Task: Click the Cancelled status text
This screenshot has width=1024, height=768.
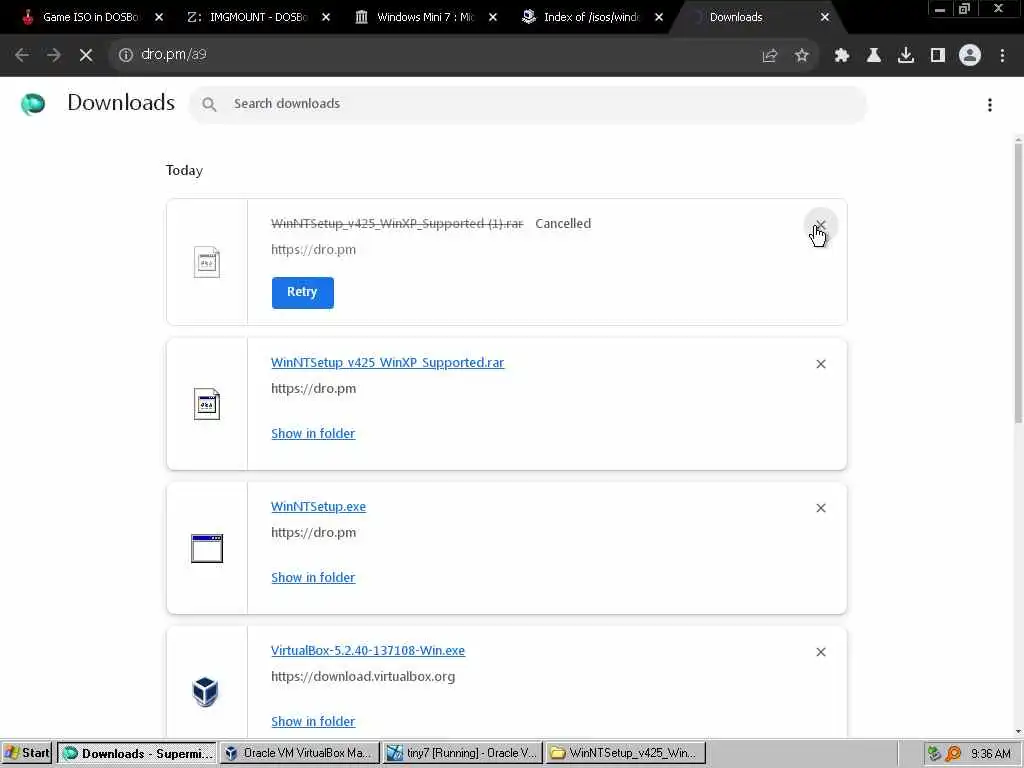Action: [x=563, y=223]
